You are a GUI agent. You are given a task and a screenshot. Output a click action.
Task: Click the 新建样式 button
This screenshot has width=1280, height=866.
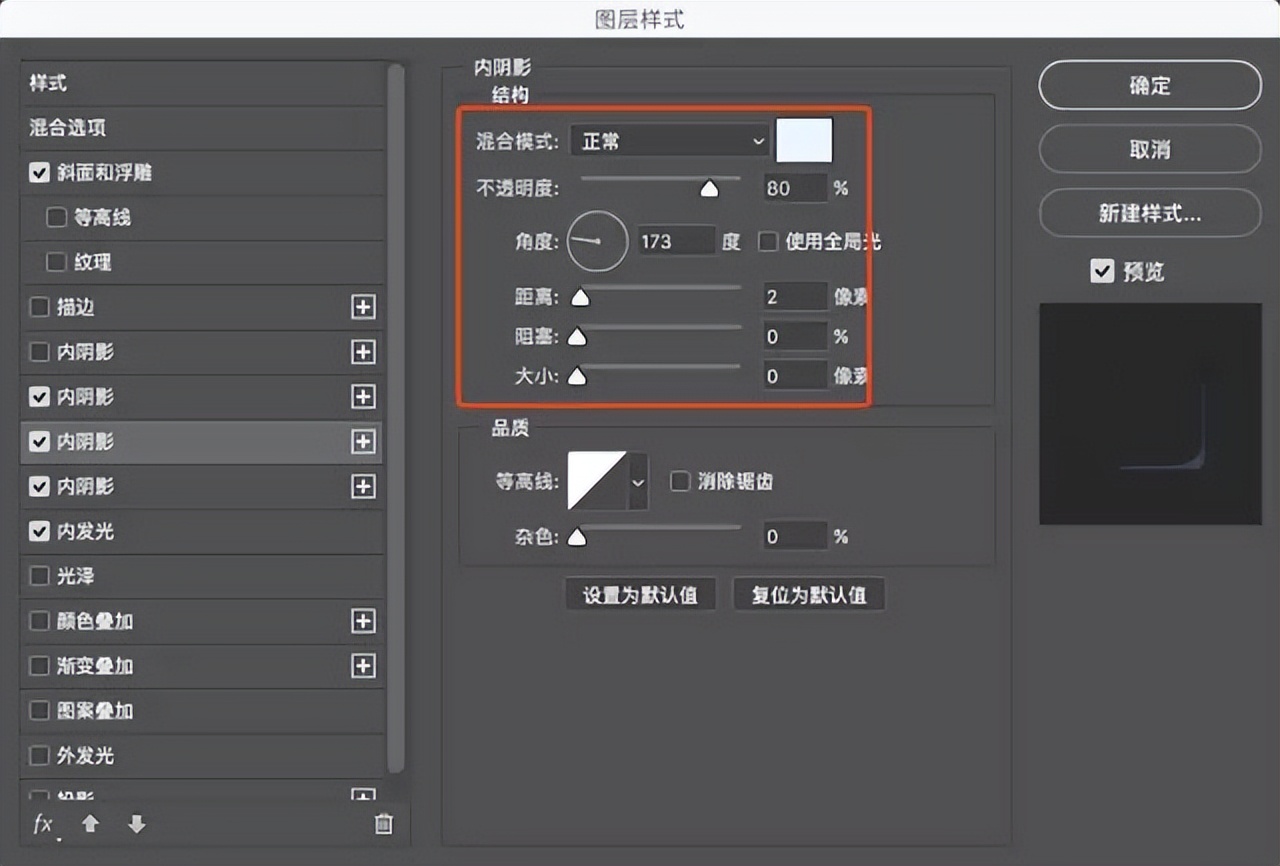tap(1149, 213)
